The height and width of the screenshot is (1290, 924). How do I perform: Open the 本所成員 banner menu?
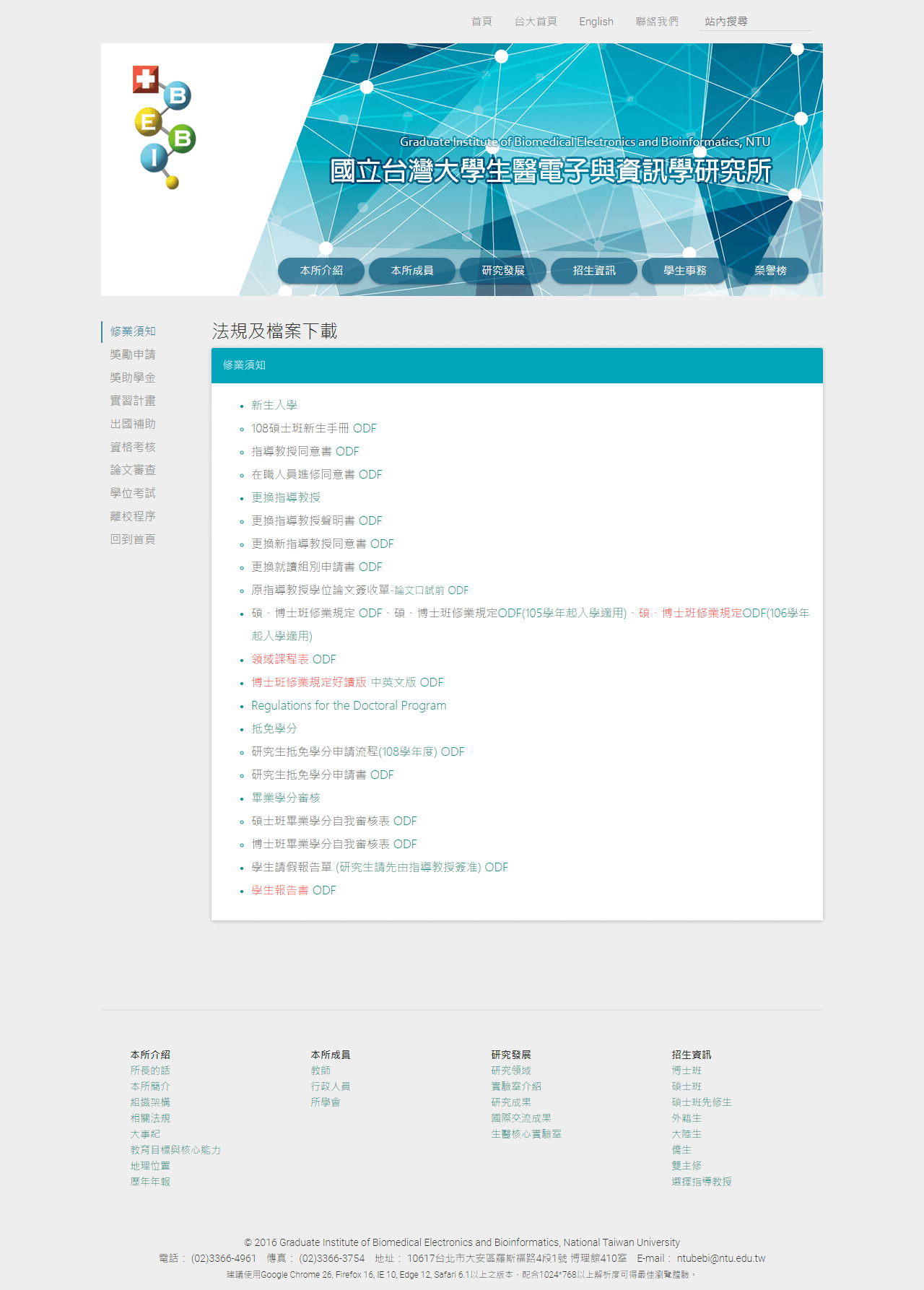point(412,271)
